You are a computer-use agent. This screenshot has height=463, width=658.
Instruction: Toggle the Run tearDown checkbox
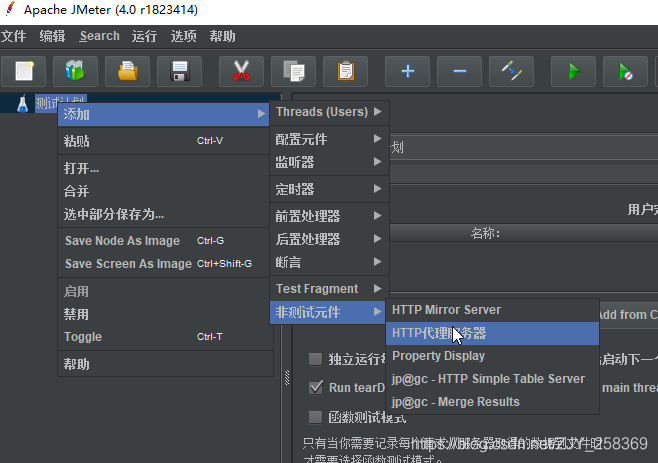pos(316,387)
